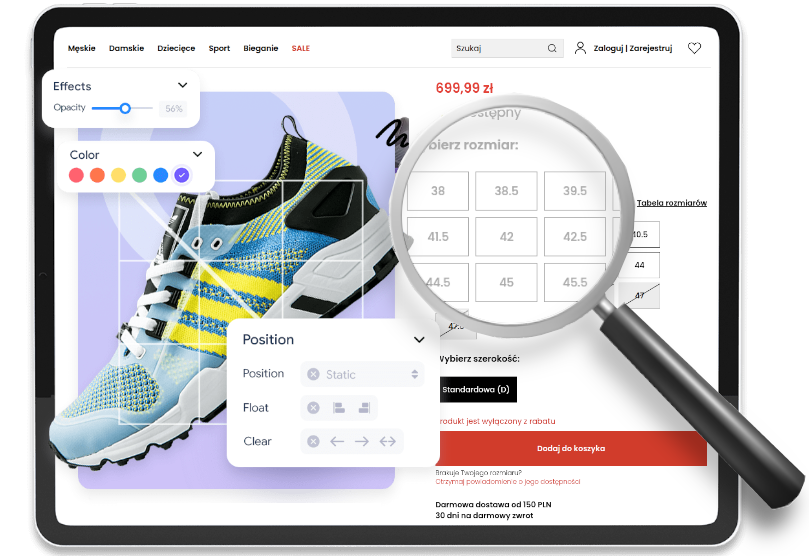The image size is (809, 556).
Task: Select the float left icon
Action: 339,408
